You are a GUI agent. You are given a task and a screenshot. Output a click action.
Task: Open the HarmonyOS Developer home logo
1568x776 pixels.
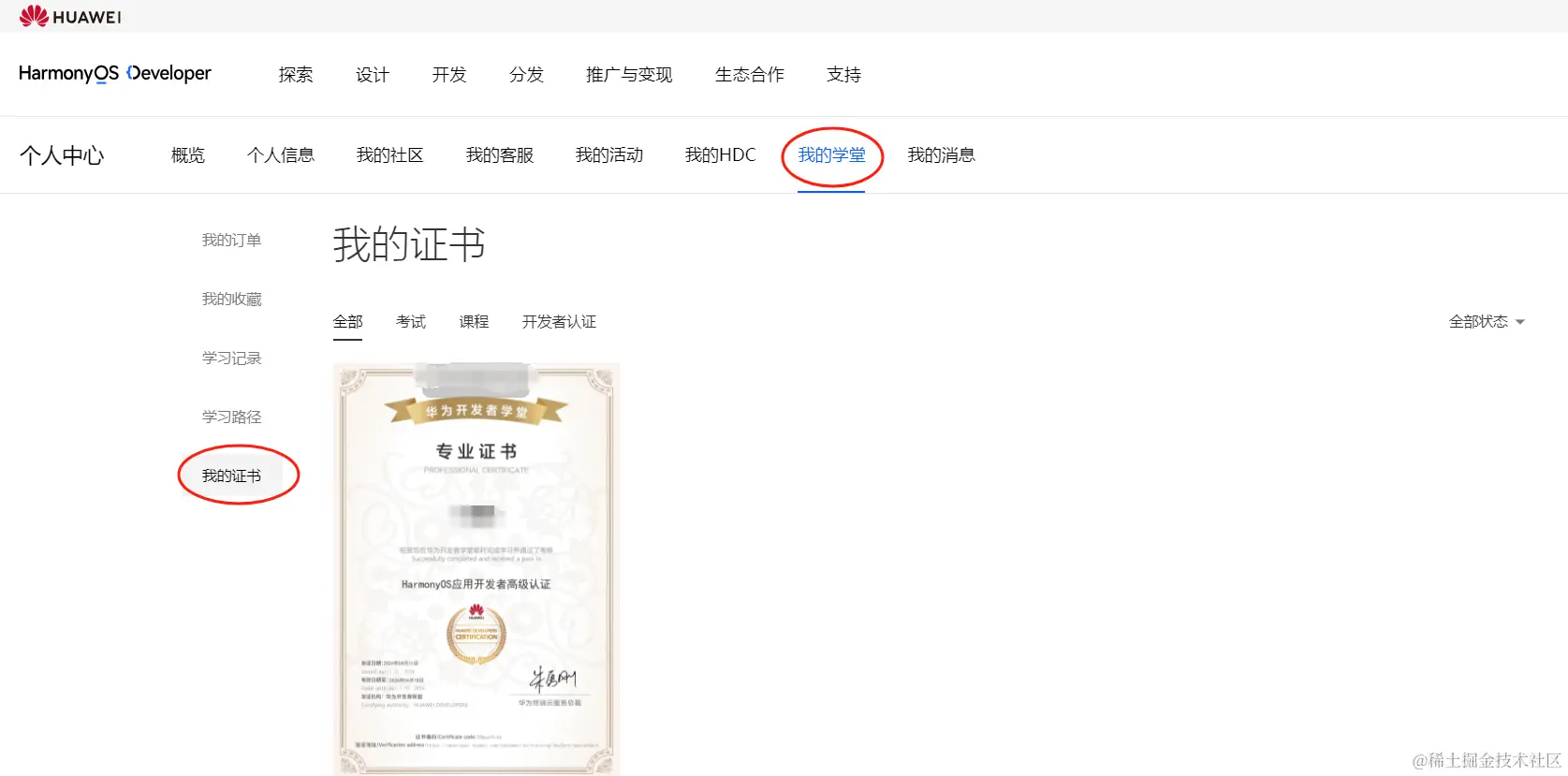click(115, 73)
